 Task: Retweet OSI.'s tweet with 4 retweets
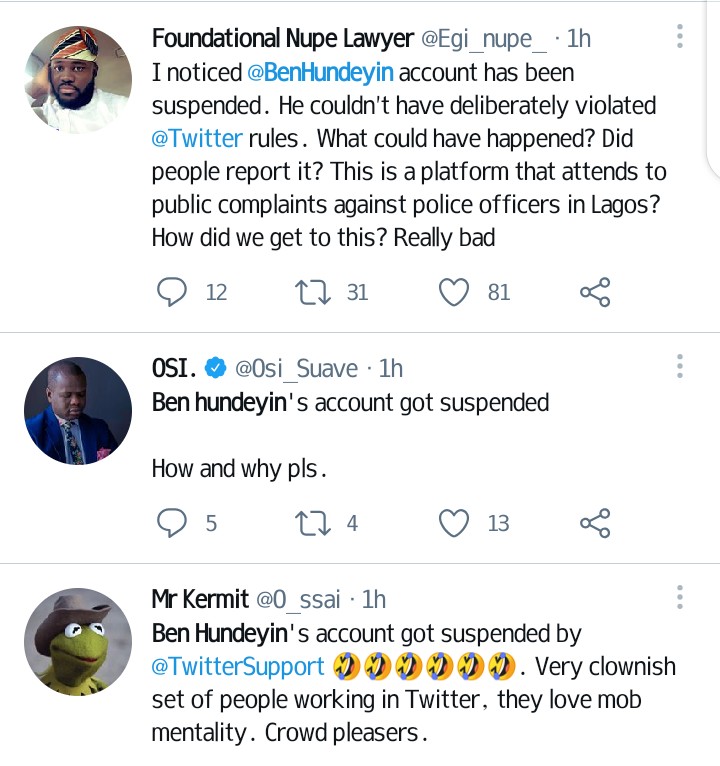click(315, 522)
